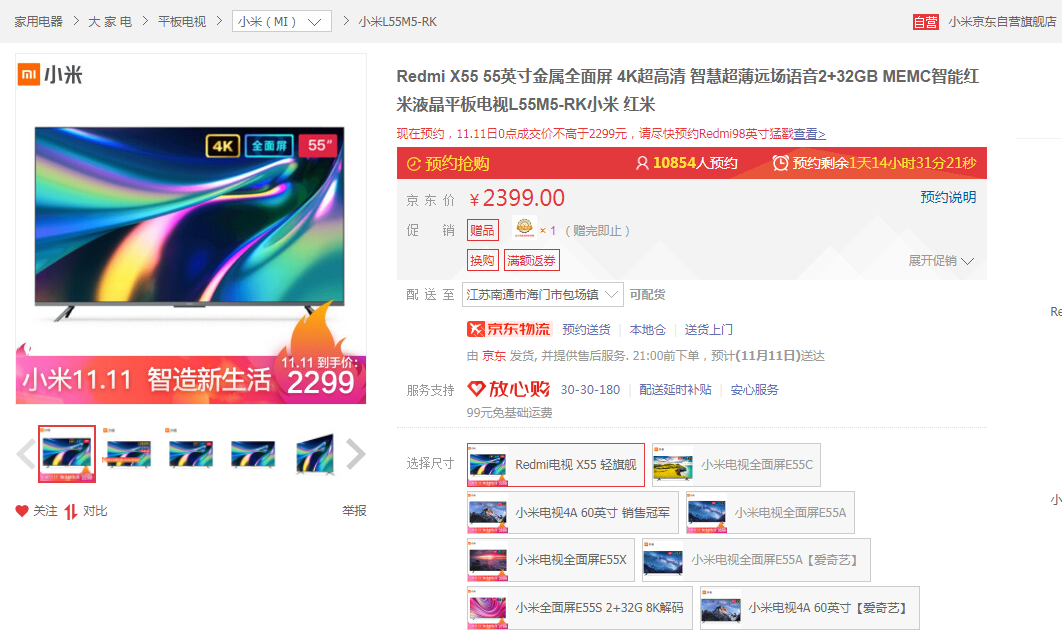The width and height of the screenshot is (1062, 634).
Task: Select 小米电视全面屏E55X option
Action: (x=551, y=560)
